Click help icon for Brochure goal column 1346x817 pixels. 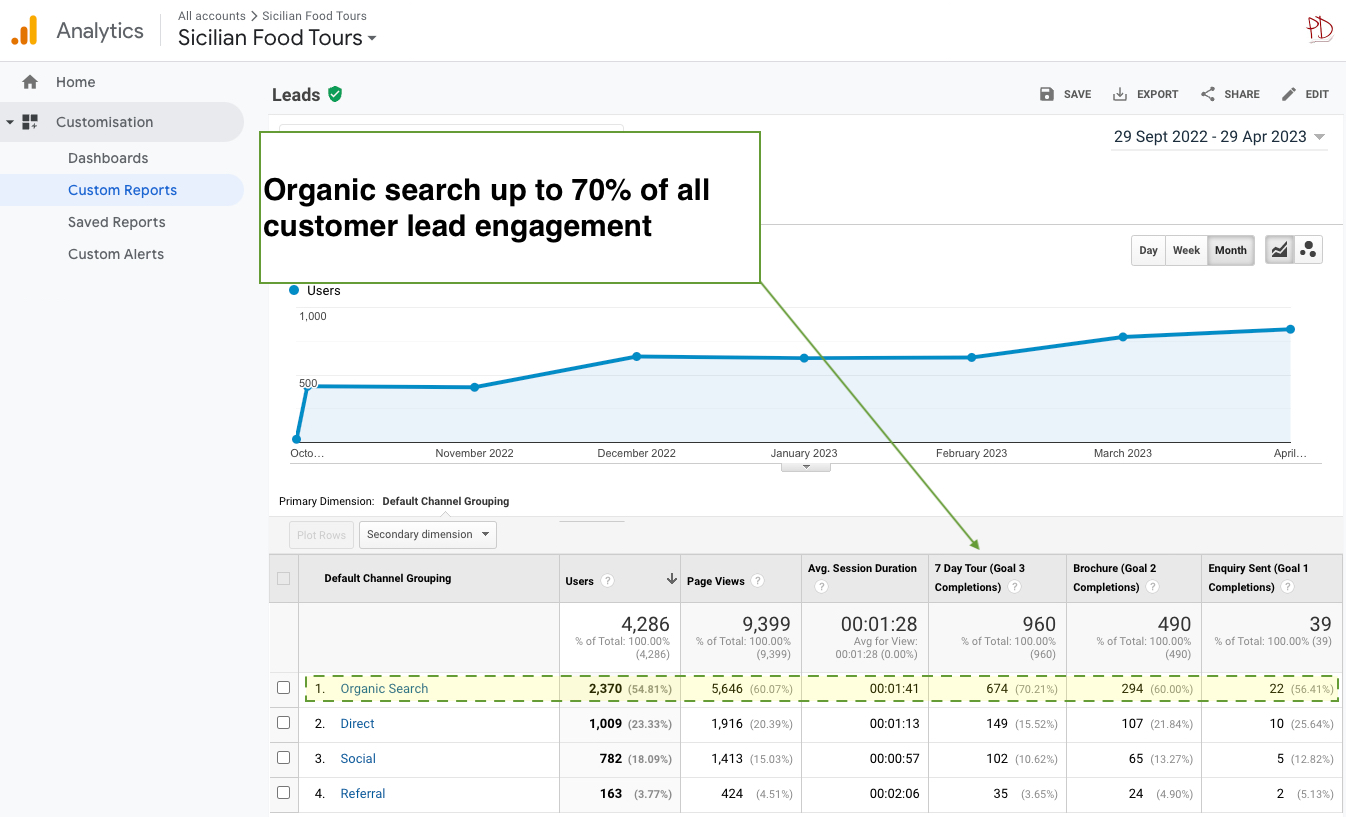pyautogui.click(x=1153, y=587)
